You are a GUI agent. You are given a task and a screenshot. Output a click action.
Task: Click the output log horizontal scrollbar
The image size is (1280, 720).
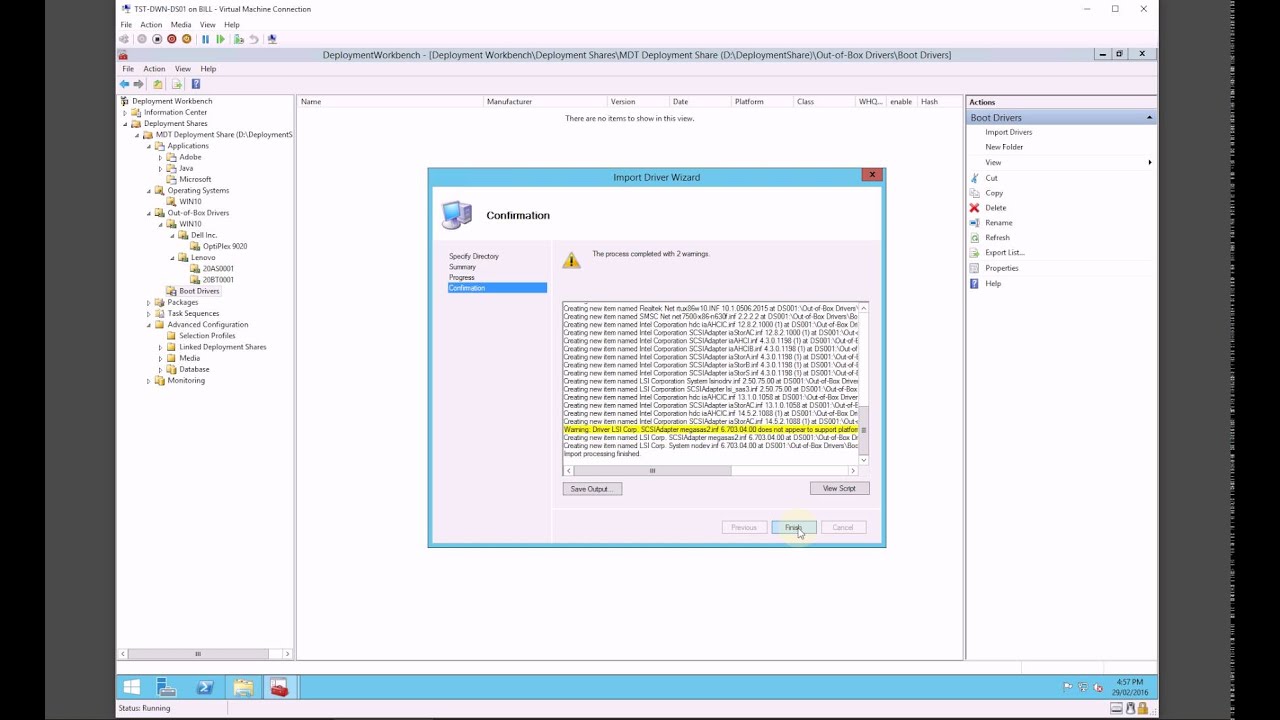click(x=710, y=470)
